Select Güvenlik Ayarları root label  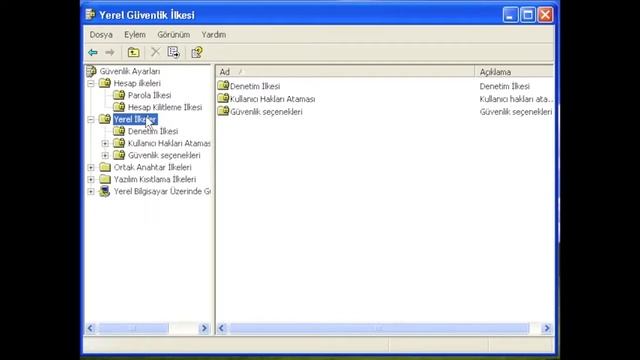pos(130,71)
